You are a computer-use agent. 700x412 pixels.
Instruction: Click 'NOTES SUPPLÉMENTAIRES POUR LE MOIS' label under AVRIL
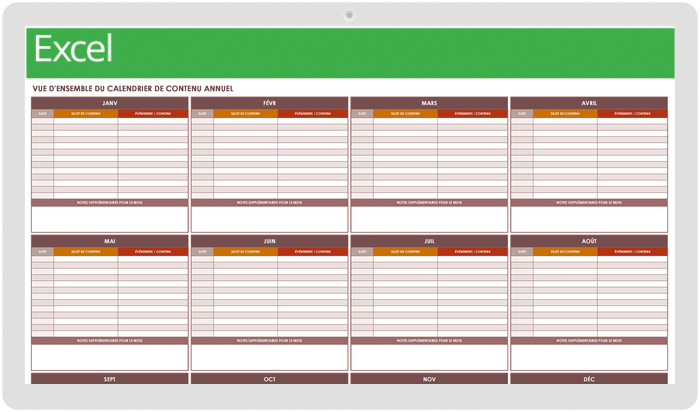(589, 203)
